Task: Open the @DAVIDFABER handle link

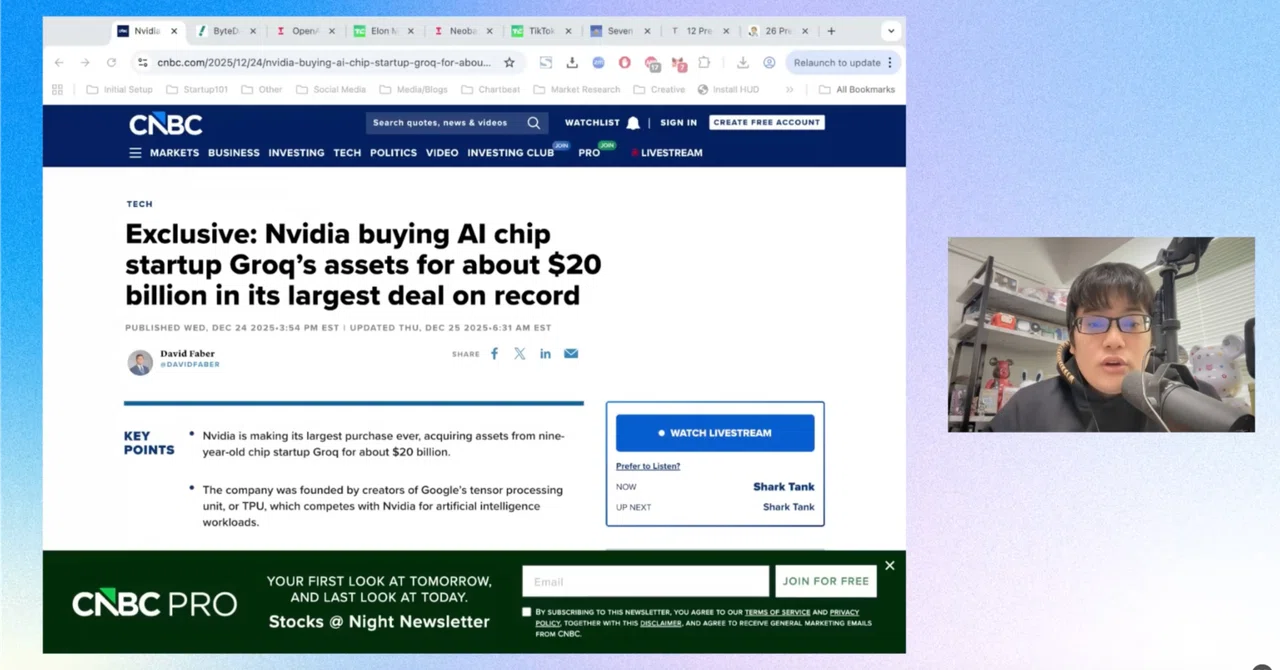Action: 190,365
